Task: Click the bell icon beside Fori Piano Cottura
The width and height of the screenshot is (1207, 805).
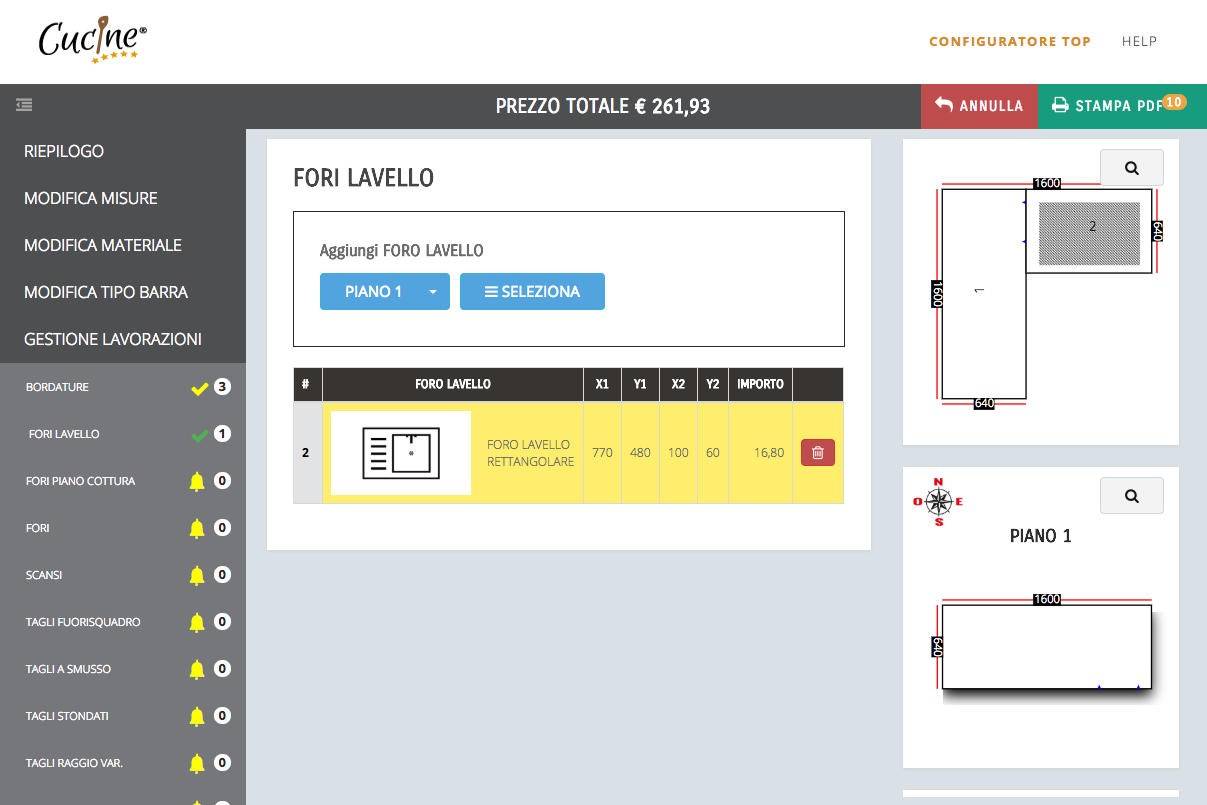Action: 197,482
